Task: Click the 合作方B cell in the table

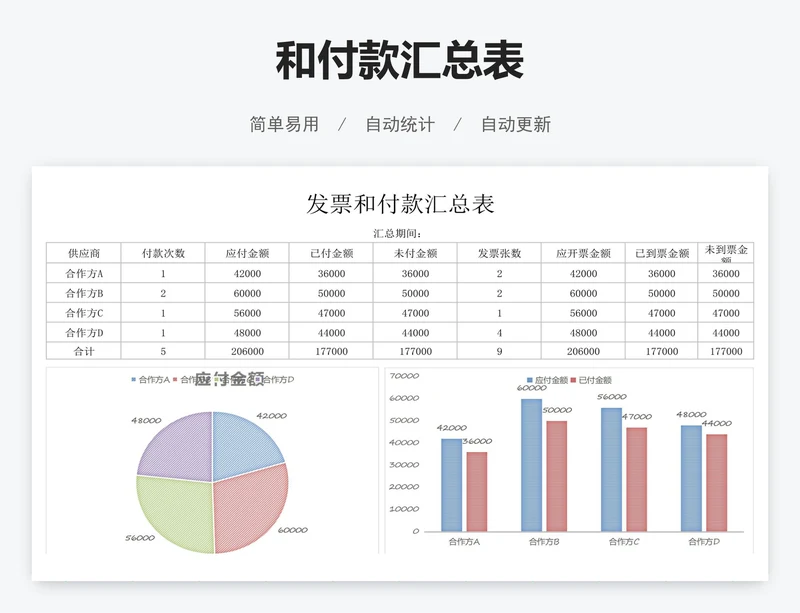Action: tap(84, 293)
